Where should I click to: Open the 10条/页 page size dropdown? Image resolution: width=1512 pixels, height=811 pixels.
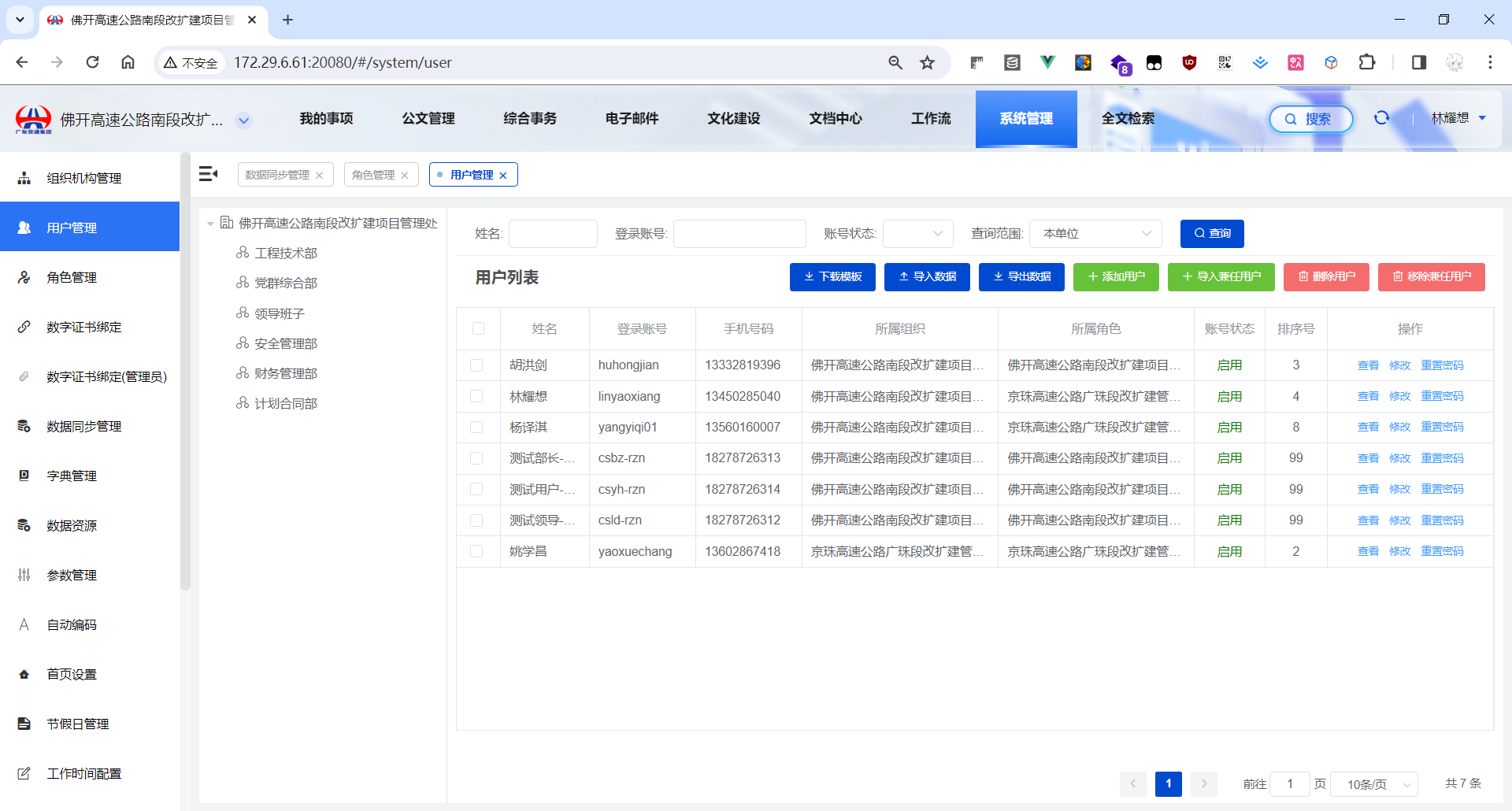[x=1374, y=784]
